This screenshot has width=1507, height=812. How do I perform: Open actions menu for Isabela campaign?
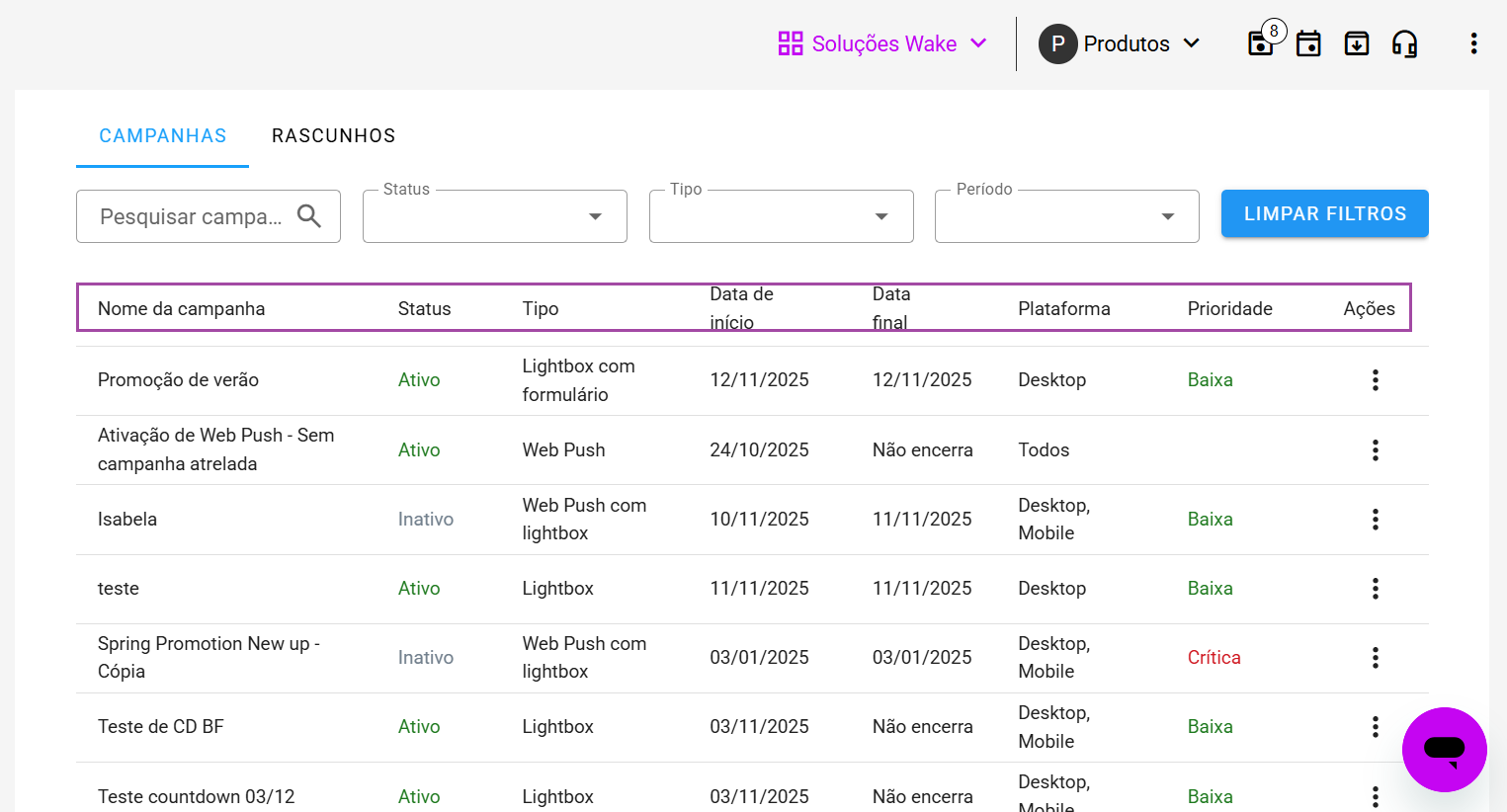1375,520
